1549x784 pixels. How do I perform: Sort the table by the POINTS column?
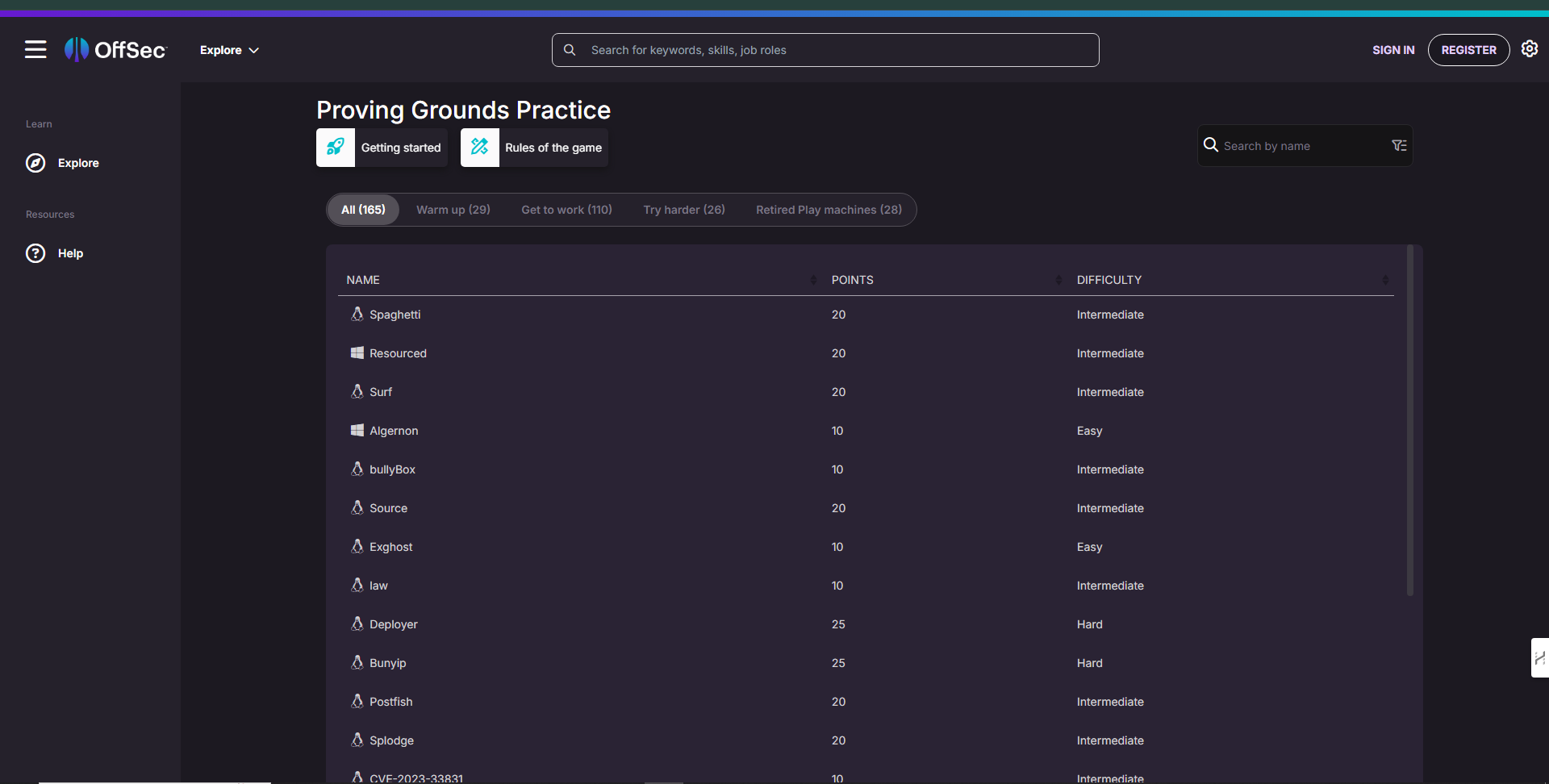1058,280
